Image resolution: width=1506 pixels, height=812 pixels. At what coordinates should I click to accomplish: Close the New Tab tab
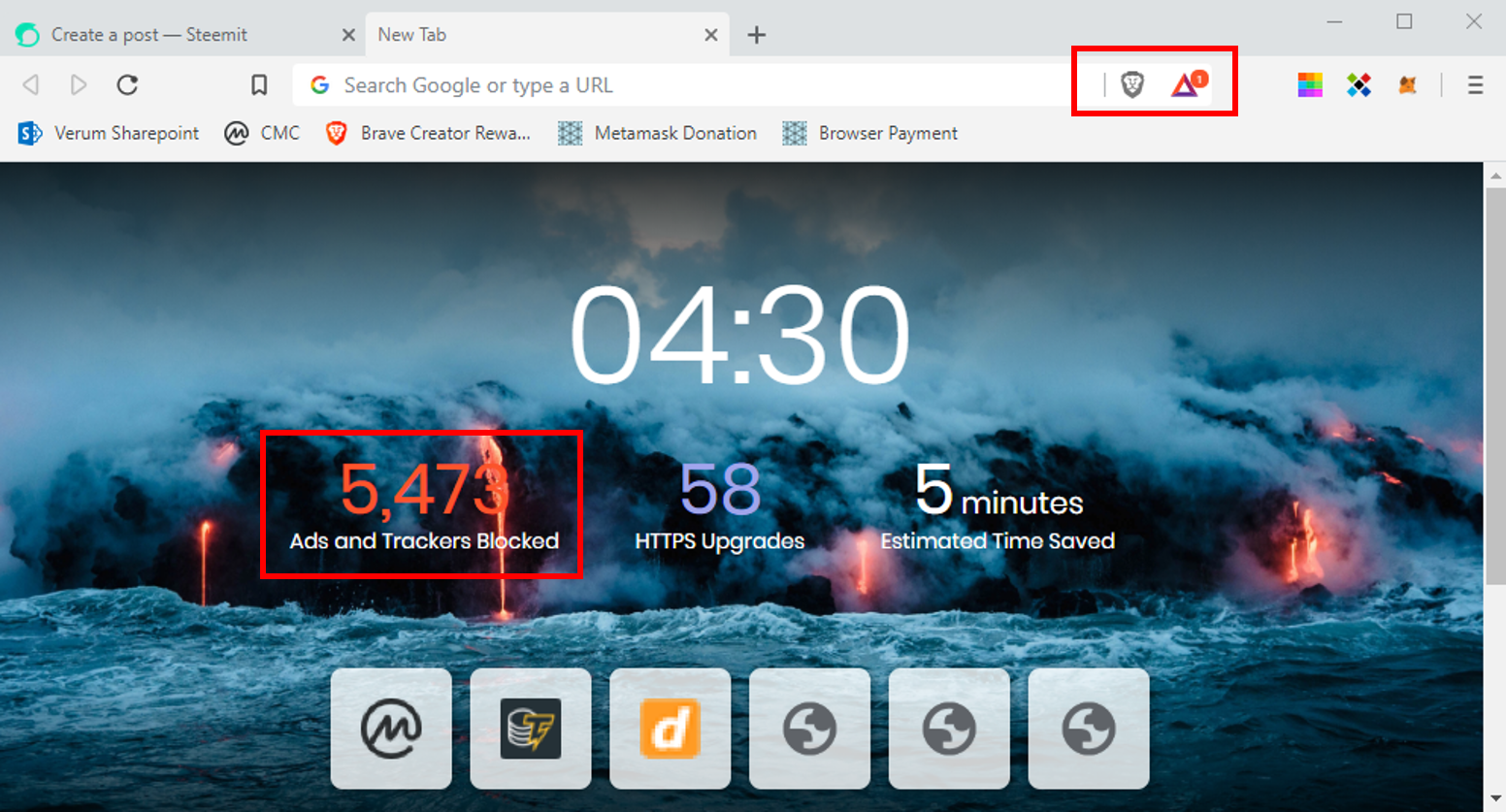click(711, 35)
